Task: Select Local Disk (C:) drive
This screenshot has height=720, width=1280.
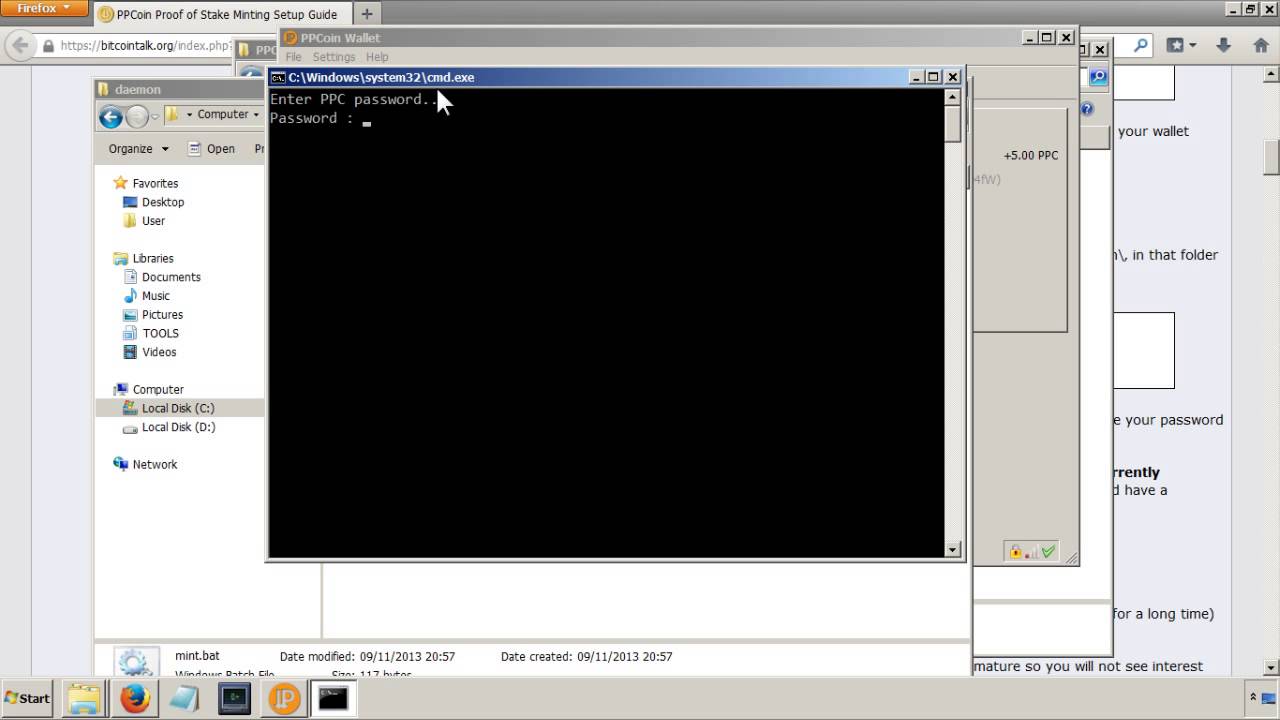Action: 178,408
